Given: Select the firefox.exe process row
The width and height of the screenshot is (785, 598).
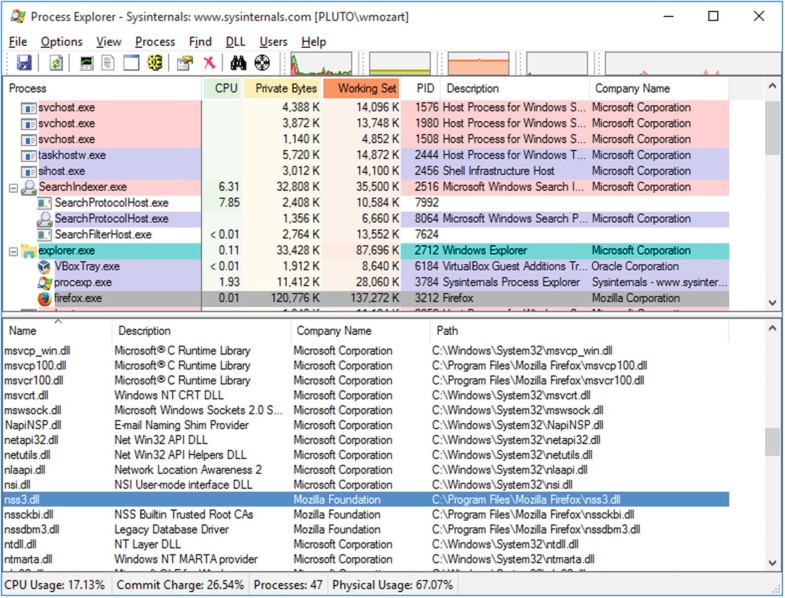Looking at the screenshot, I should [366, 298].
